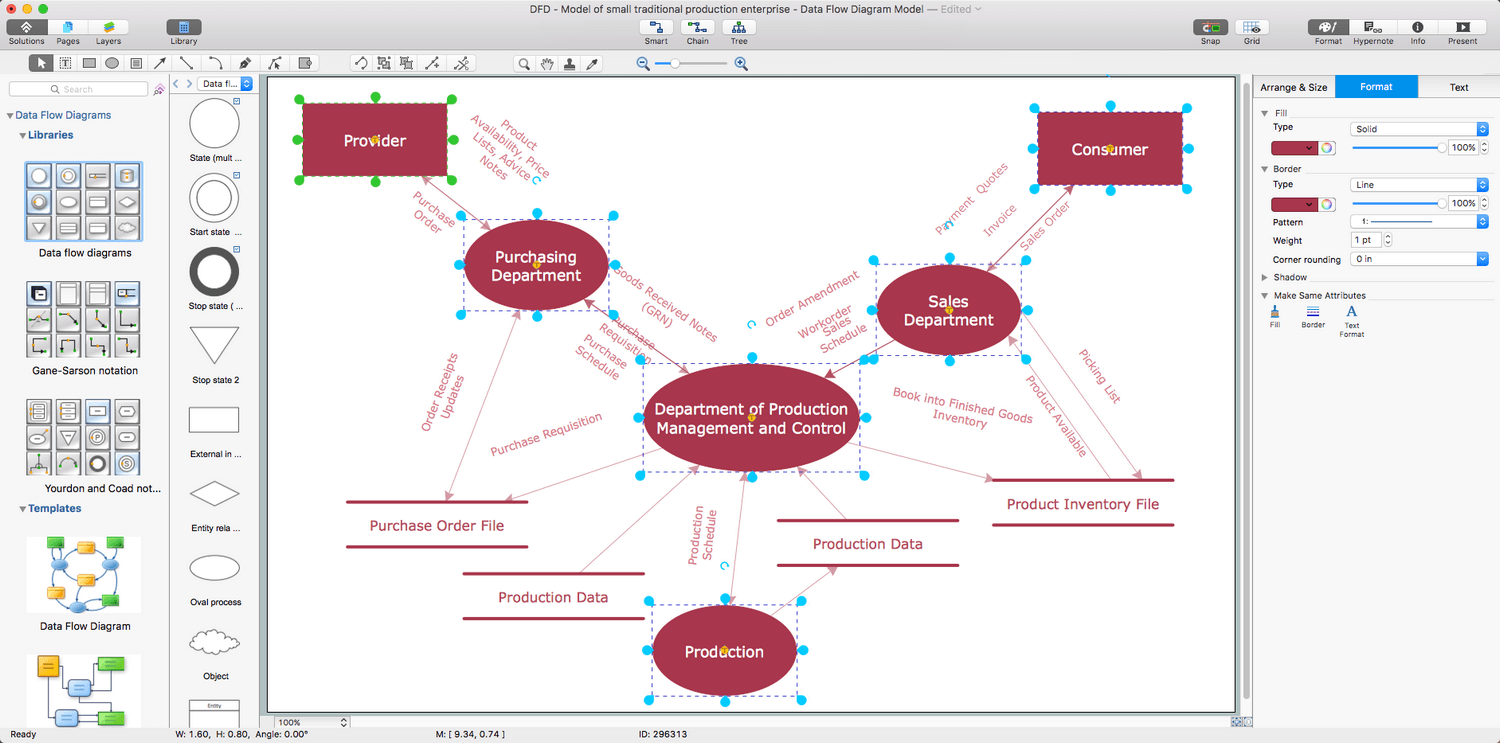
Task: Open the Fill Type dropdown showing Solid
Action: [1419, 129]
